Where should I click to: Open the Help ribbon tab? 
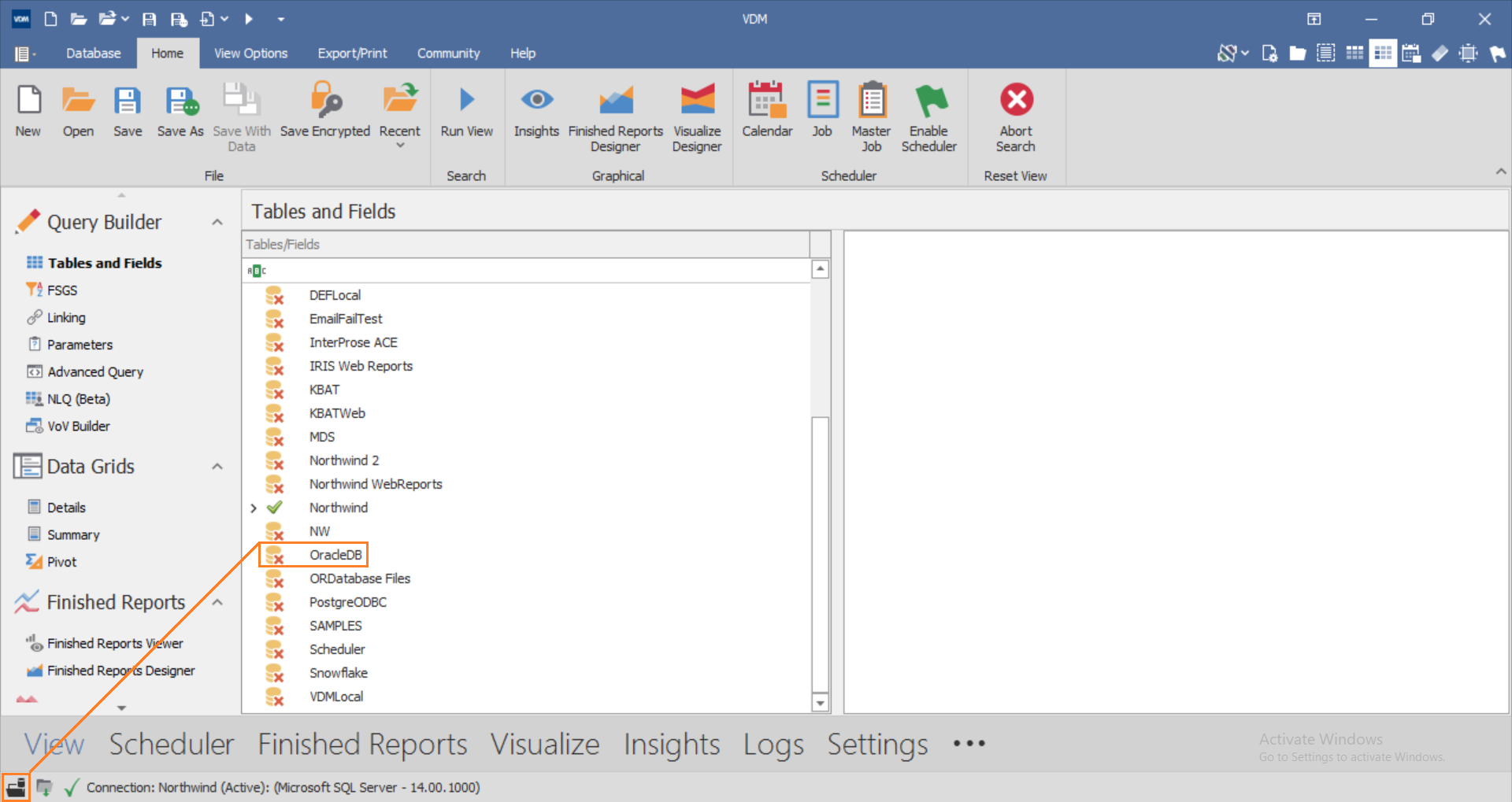point(523,54)
